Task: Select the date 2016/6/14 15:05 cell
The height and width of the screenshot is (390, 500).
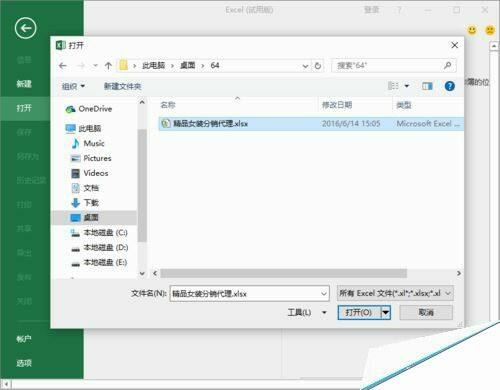Action: pos(351,124)
